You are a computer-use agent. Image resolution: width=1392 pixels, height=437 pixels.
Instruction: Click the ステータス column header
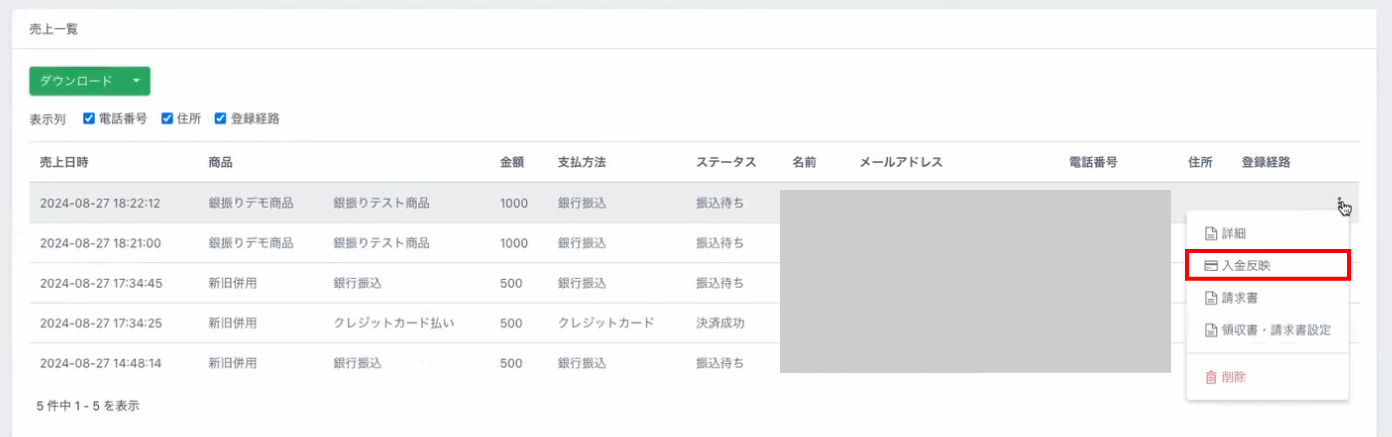point(726,162)
